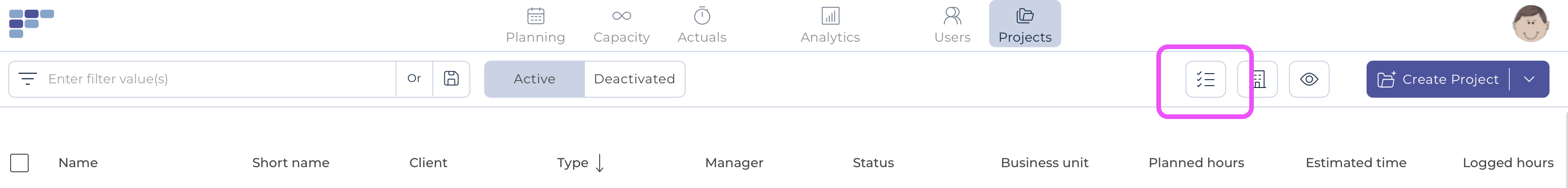Screen dimensions: 1568x188
Task: Open Actuals stopwatch section
Action: (x=702, y=25)
